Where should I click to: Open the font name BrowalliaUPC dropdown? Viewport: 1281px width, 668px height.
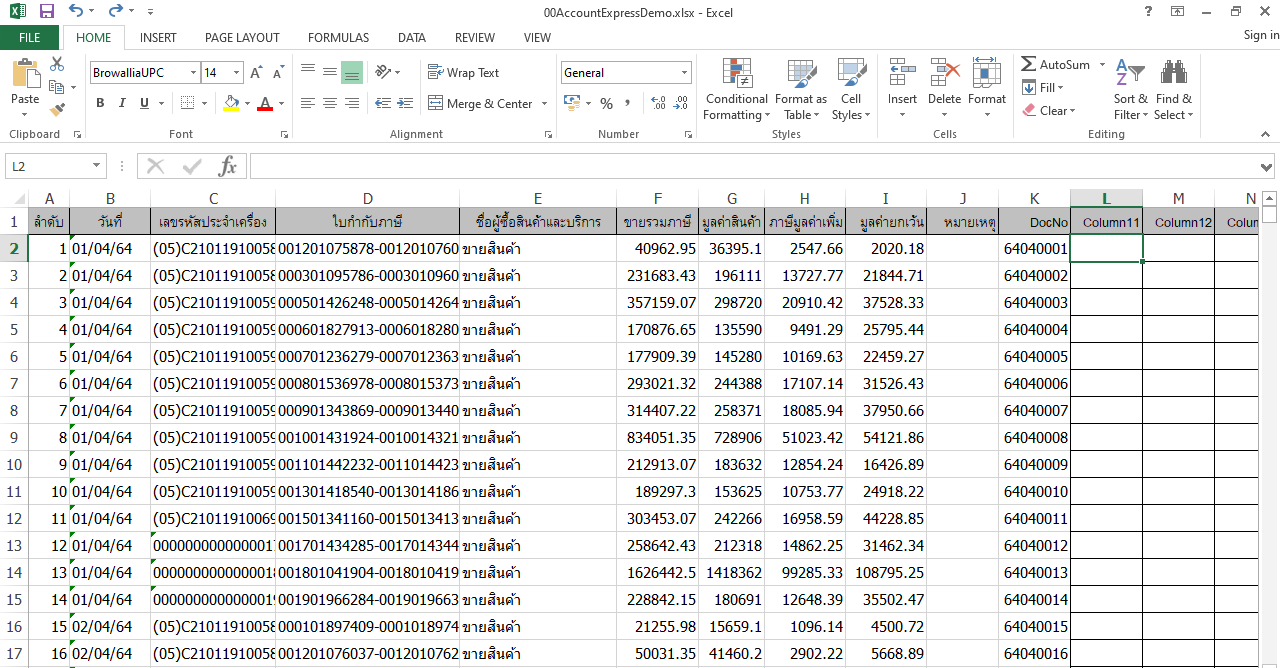point(192,72)
